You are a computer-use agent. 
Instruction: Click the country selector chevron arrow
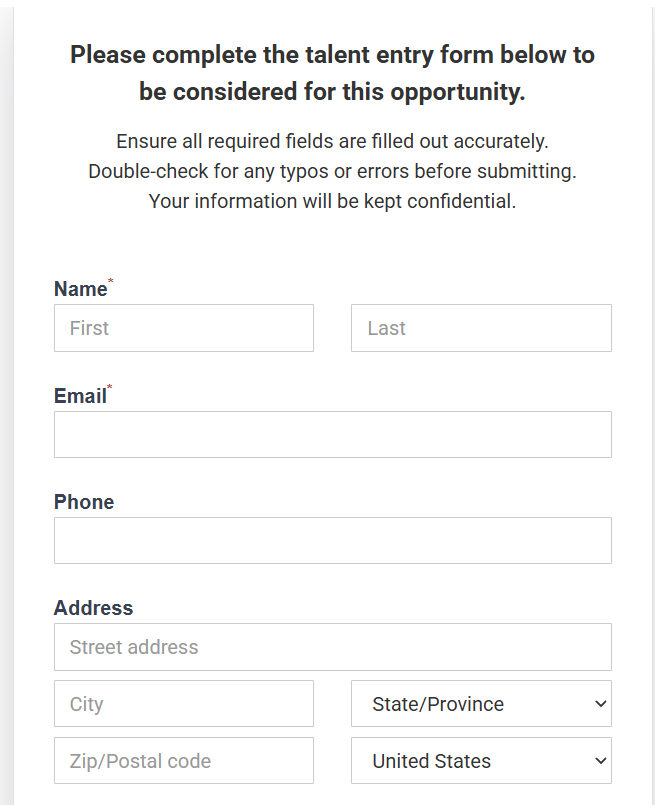[600, 761]
